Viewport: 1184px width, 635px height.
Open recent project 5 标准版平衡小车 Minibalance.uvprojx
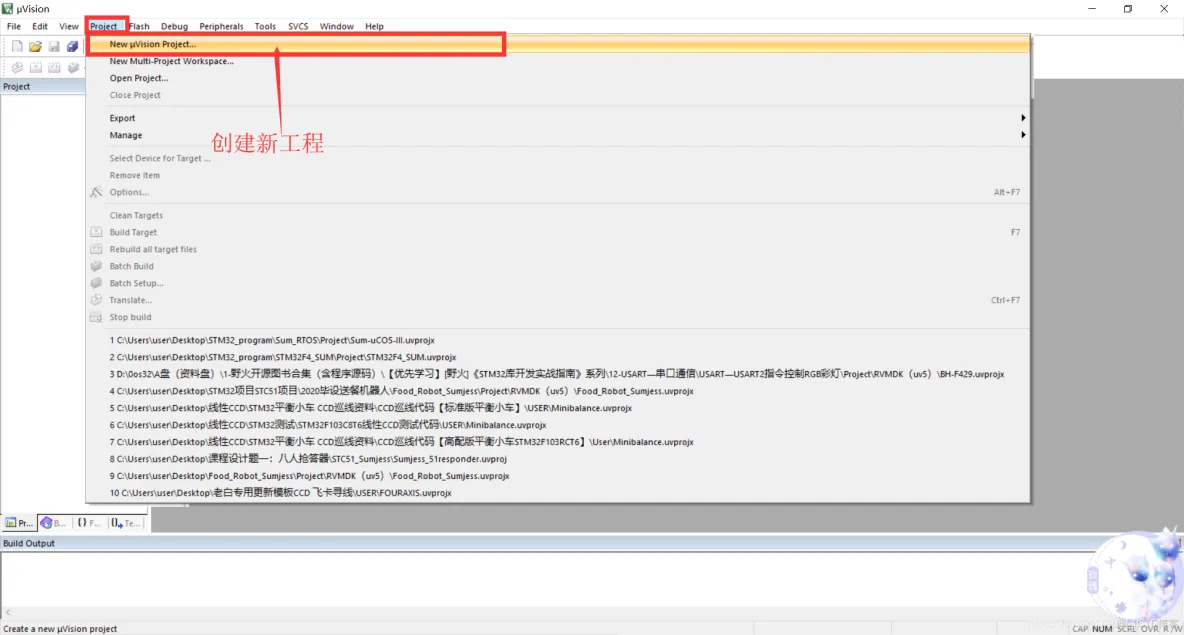coord(558,408)
